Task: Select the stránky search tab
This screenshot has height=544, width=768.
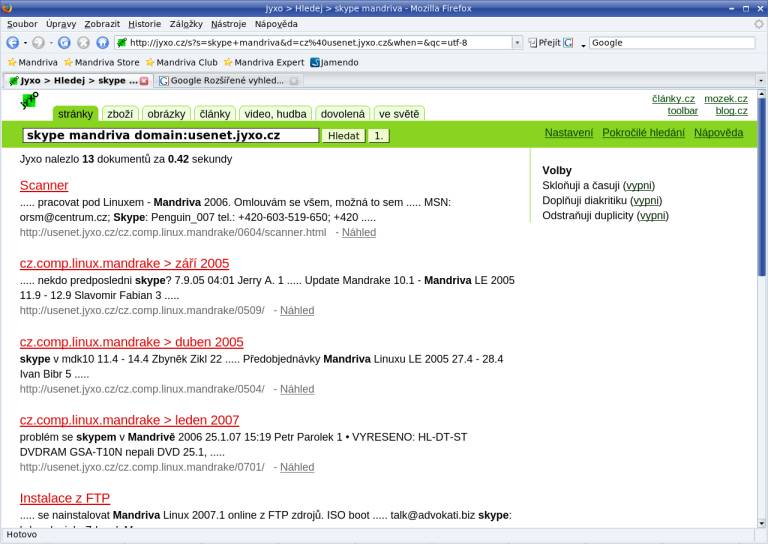Action: pos(75,114)
